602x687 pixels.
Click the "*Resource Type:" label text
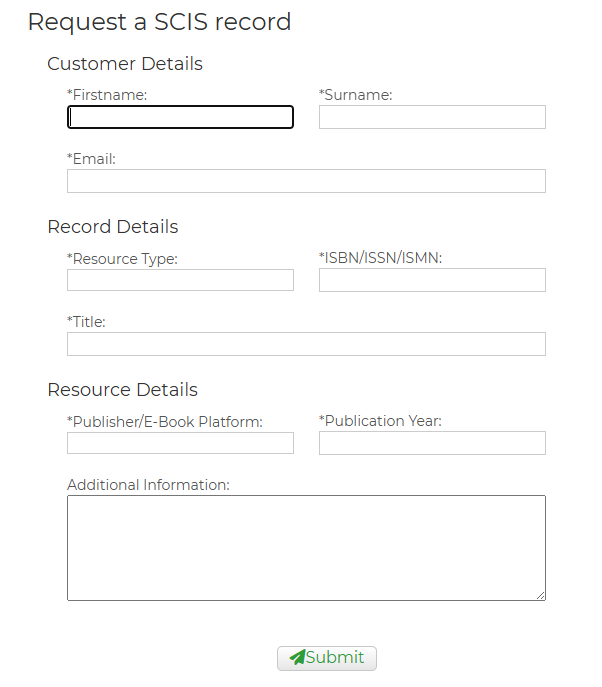[122, 259]
